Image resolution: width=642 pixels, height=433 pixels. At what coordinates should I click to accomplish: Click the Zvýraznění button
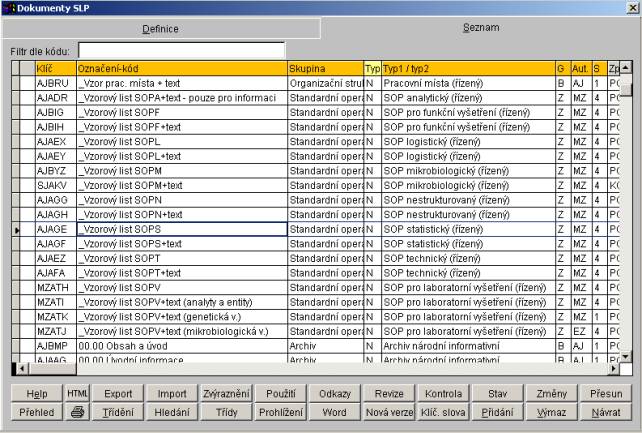point(226,394)
